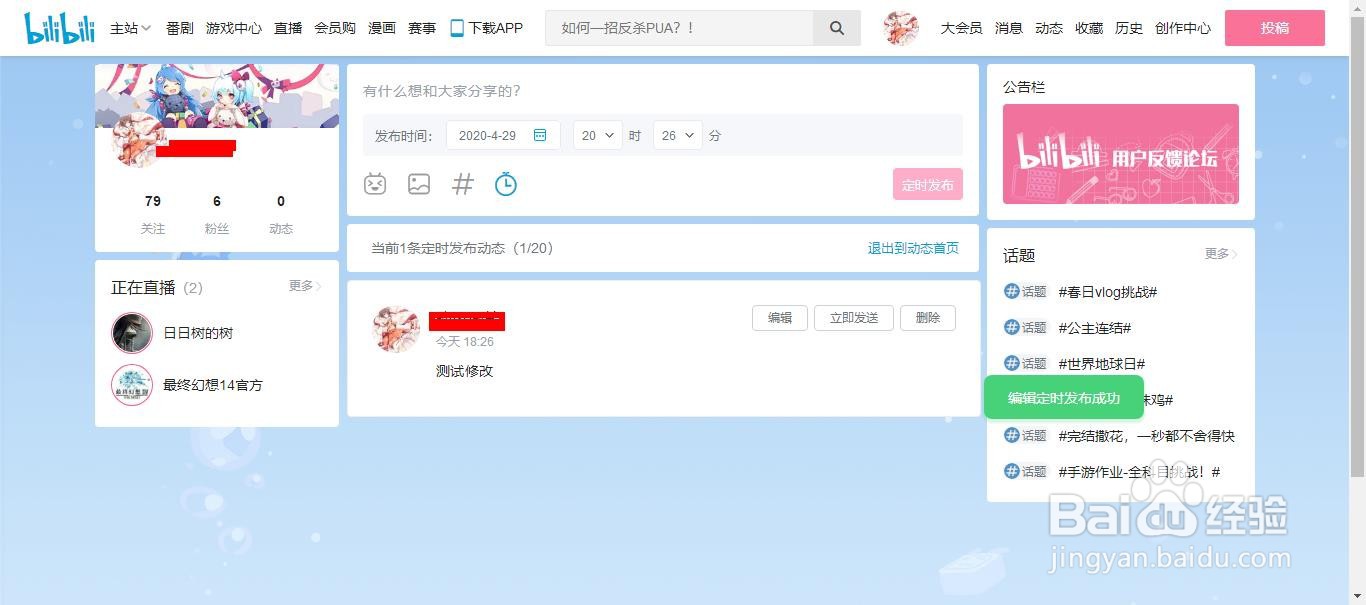The width and height of the screenshot is (1366, 605).
Task: Click the search magnifier icon
Action: point(836,28)
